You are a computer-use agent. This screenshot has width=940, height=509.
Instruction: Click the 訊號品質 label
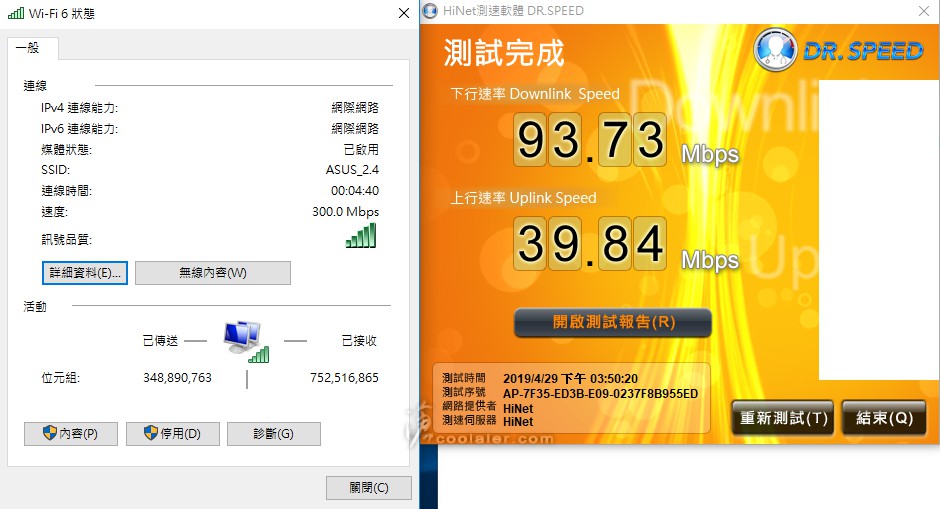(x=67, y=240)
